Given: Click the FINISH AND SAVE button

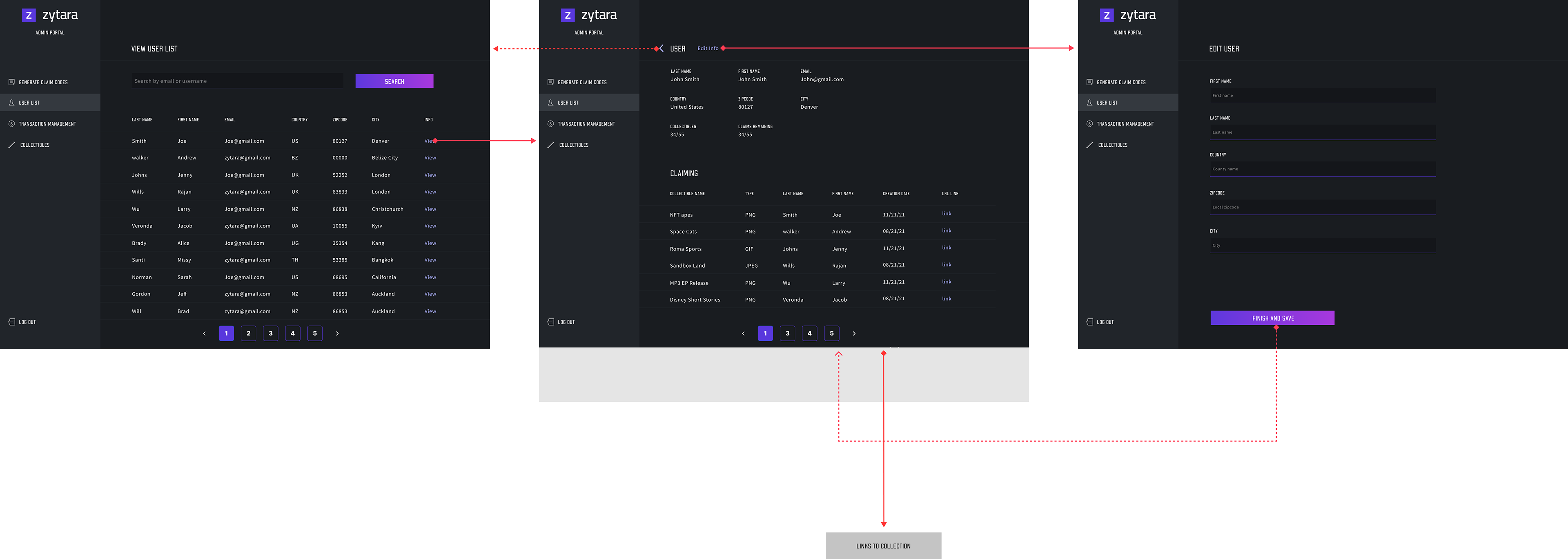Looking at the screenshot, I should click(x=1272, y=318).
